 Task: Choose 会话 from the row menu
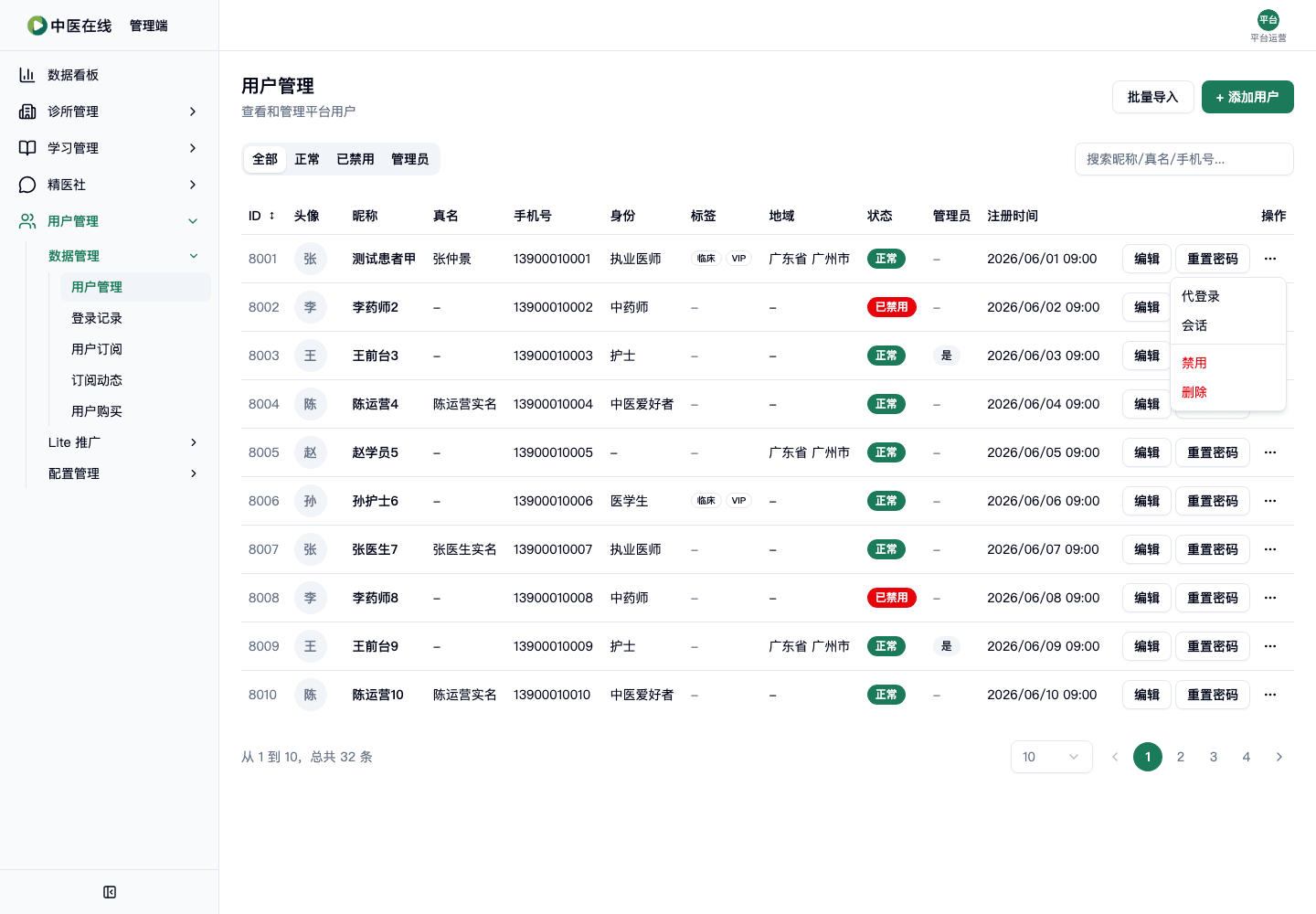coord(1228,325)
